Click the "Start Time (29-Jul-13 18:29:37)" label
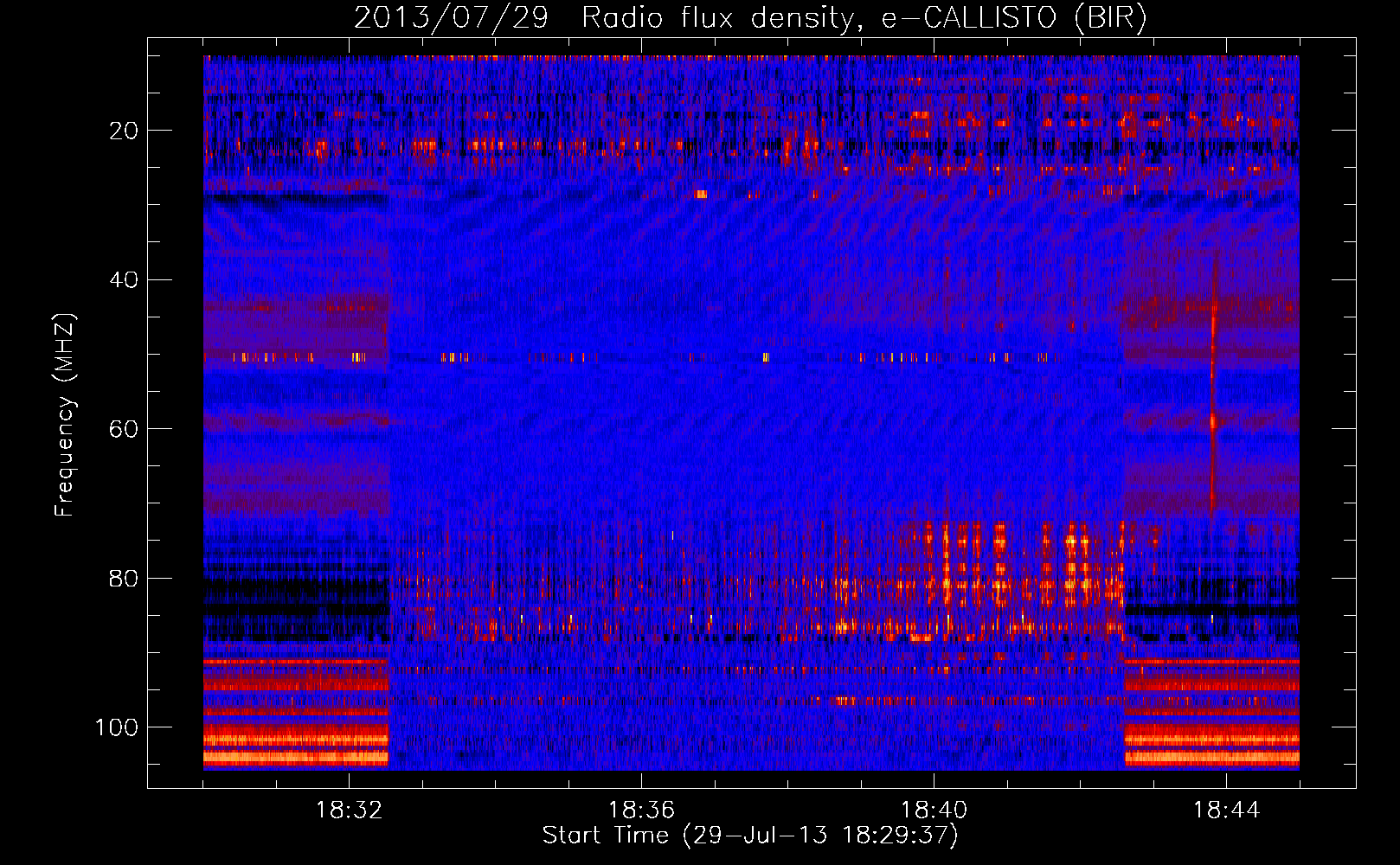 750,836
